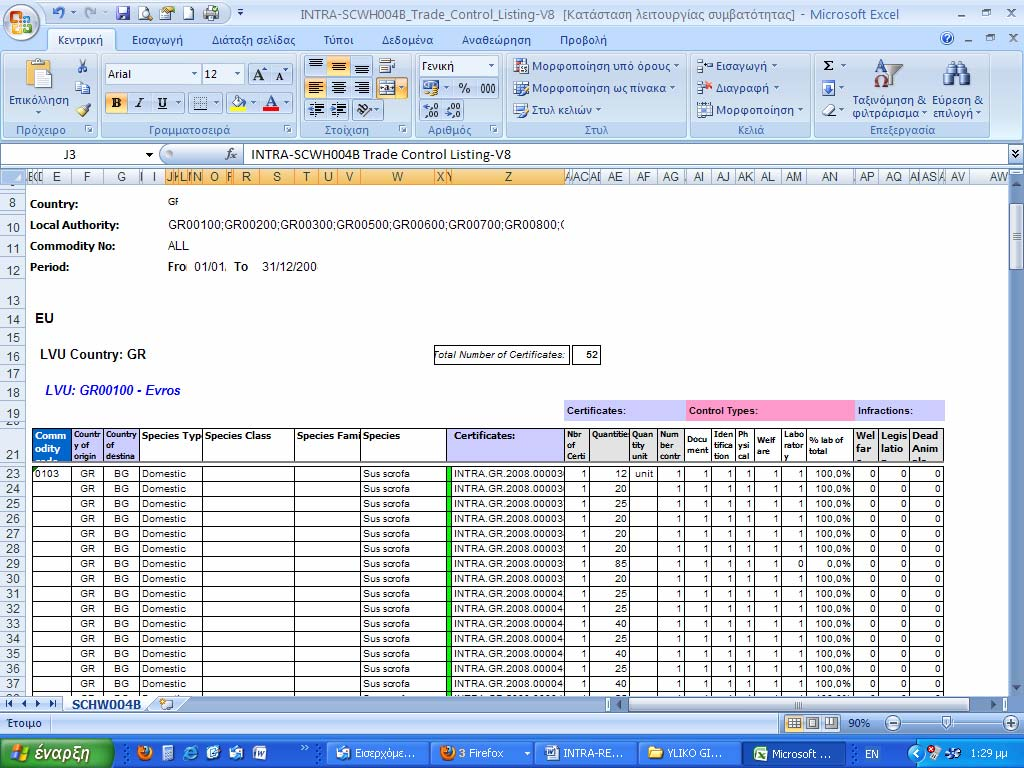Click the horizontal scrollbar thumb
This screenshot has width=1024, height=768.
pyautogui.click(x=798, y=705)
